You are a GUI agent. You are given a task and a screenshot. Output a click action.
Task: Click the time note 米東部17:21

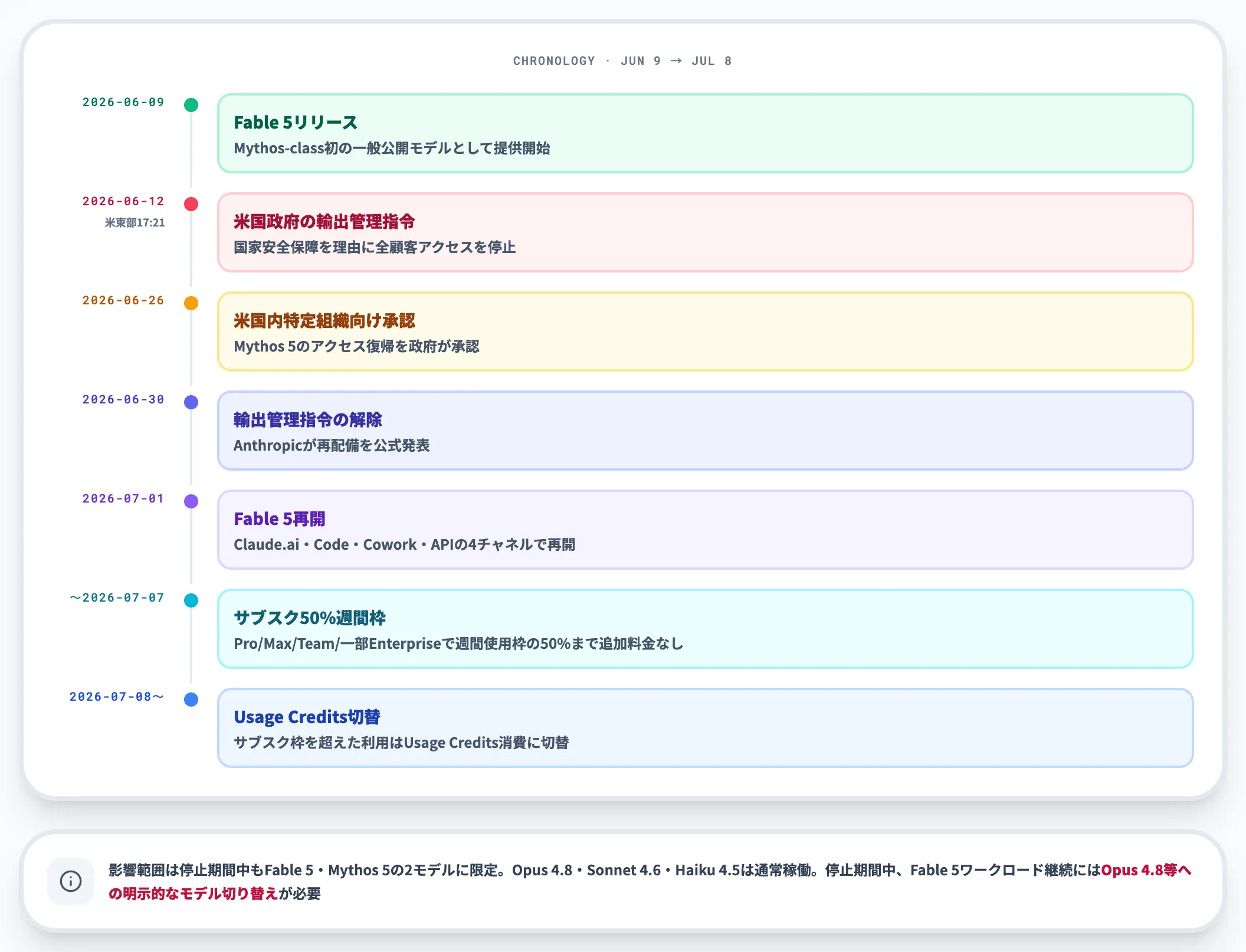[135, 222]
